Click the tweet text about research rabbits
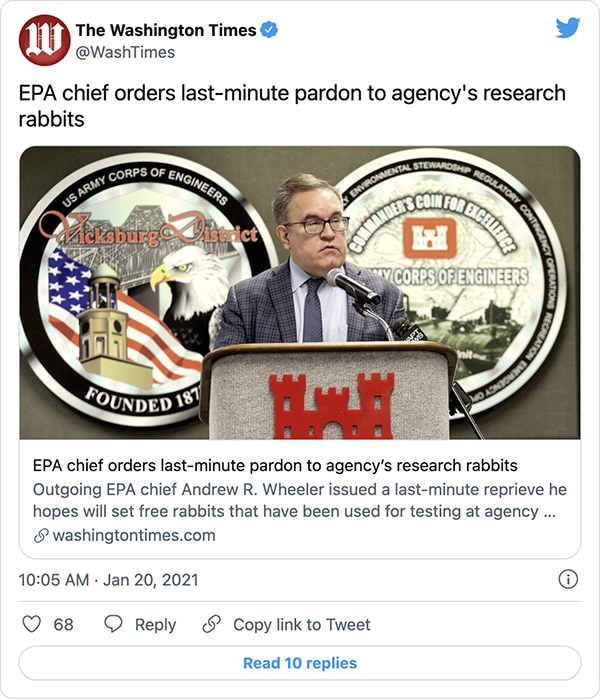 (x=292, y=107)
